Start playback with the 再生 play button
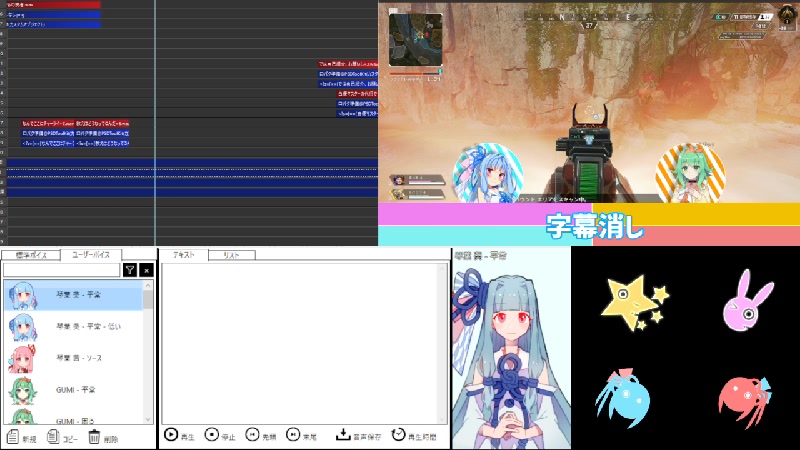This screenshot has height=450, width=800. (171, 435)
